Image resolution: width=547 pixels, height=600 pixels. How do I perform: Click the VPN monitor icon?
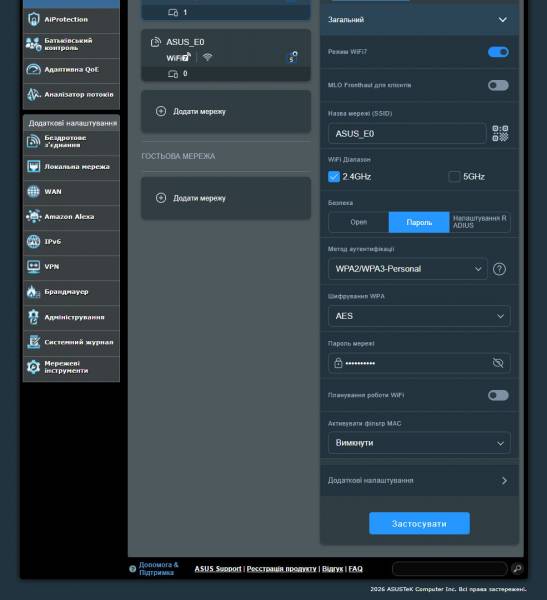tap(34, 267)
